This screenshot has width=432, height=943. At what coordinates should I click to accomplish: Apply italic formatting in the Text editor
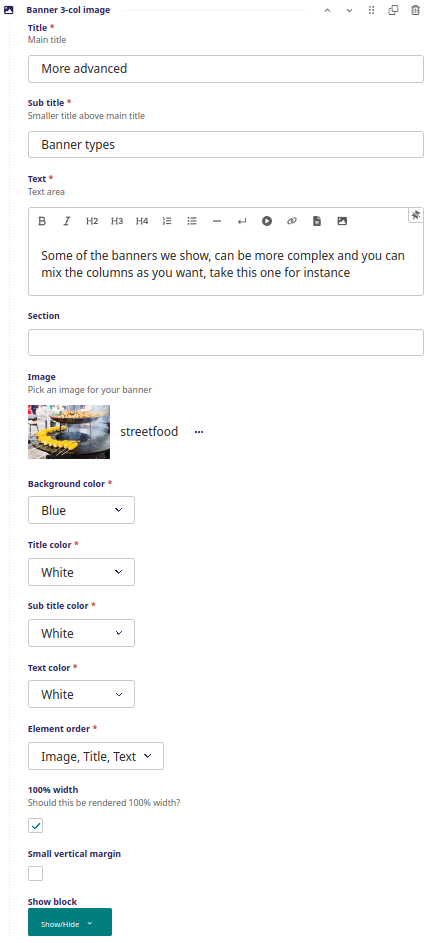[x=67, y=221]
